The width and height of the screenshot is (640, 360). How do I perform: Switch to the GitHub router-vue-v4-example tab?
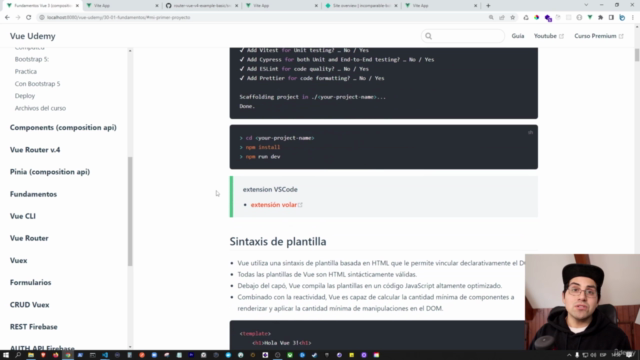202,6
